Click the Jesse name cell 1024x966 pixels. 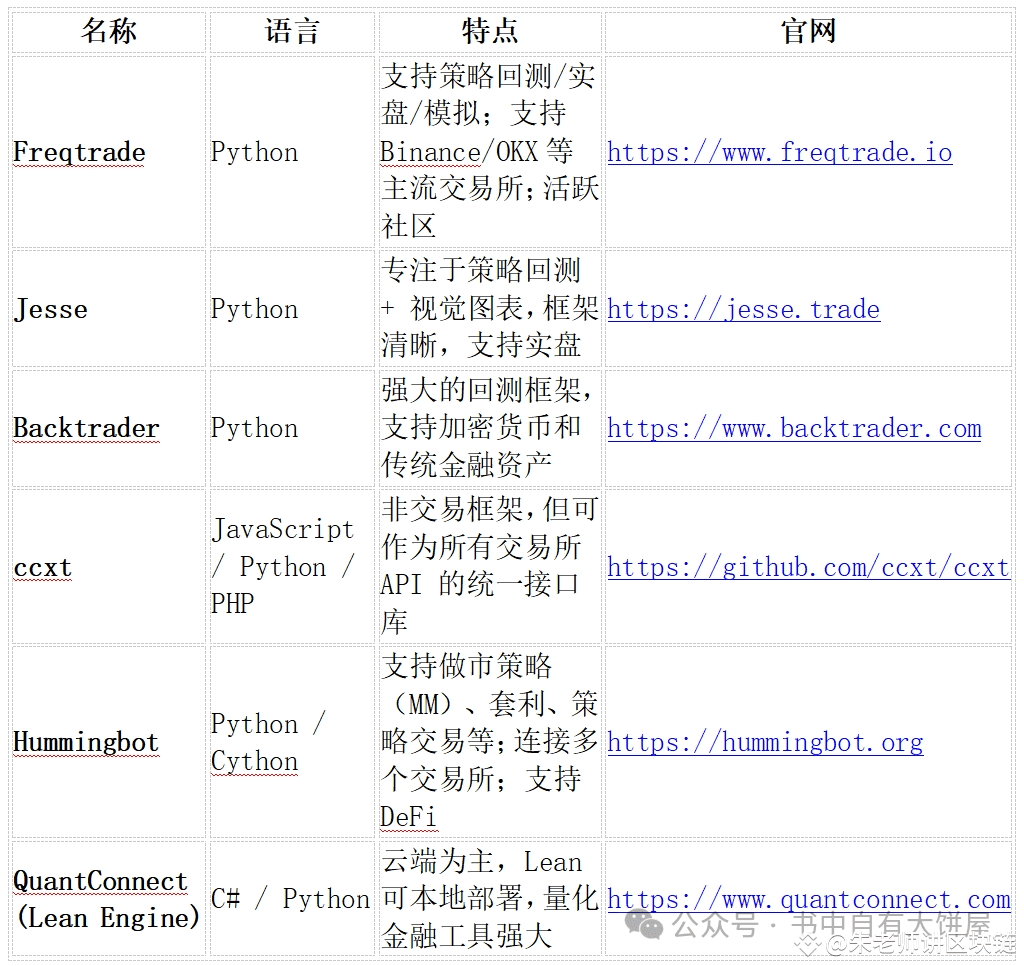click(x=51, y=309)
